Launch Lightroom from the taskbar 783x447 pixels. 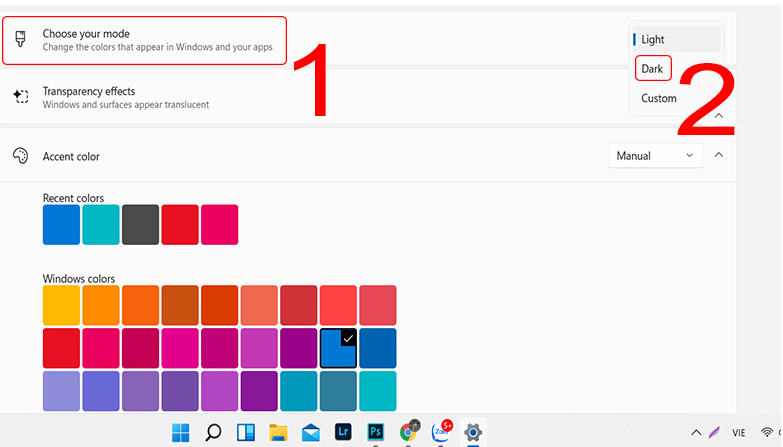click(x=343, y=432)
